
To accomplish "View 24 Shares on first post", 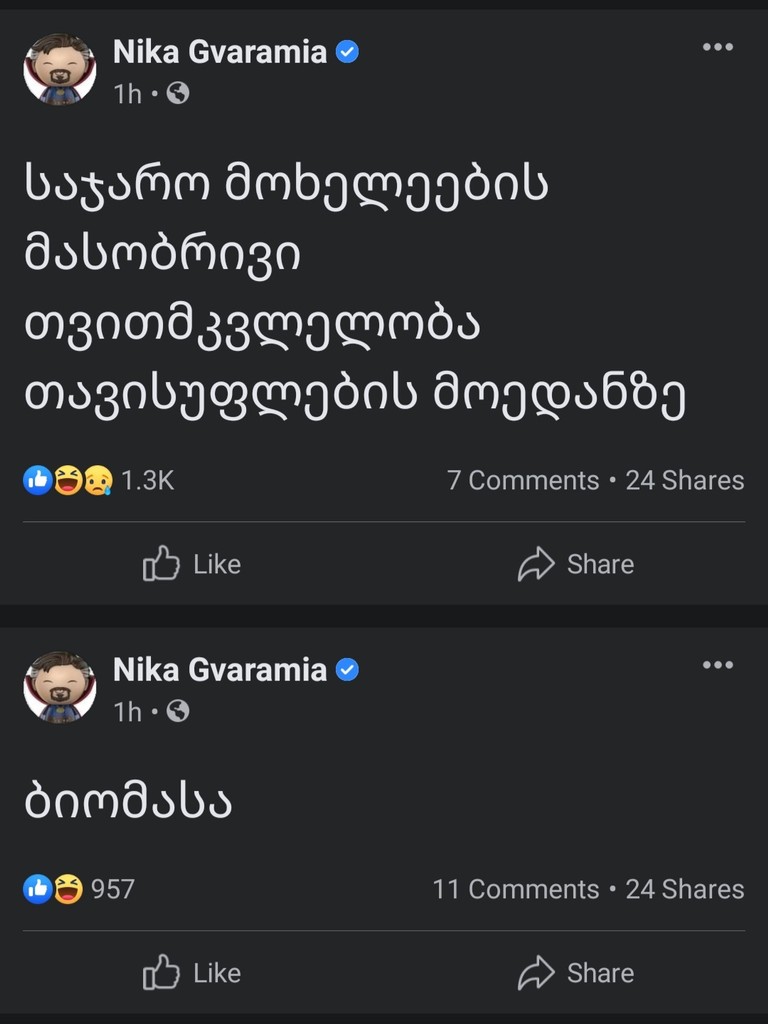I will (685, 481).
